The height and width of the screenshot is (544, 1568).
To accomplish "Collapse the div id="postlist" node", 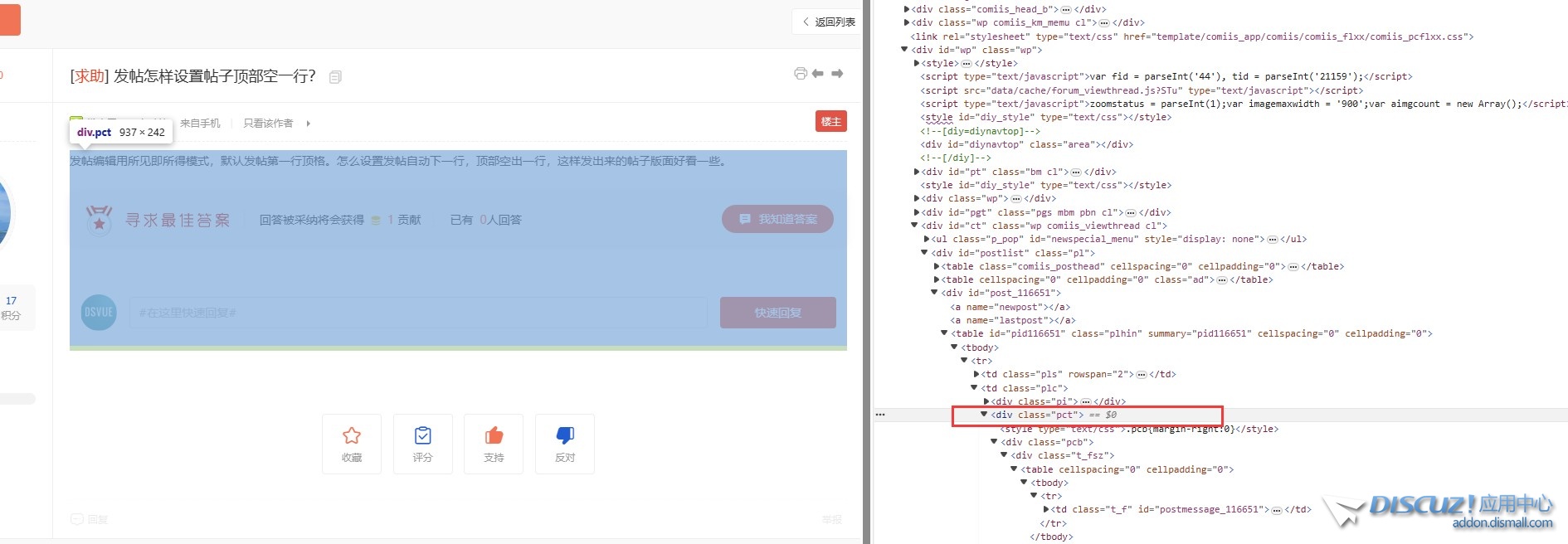I will (924, 253).
